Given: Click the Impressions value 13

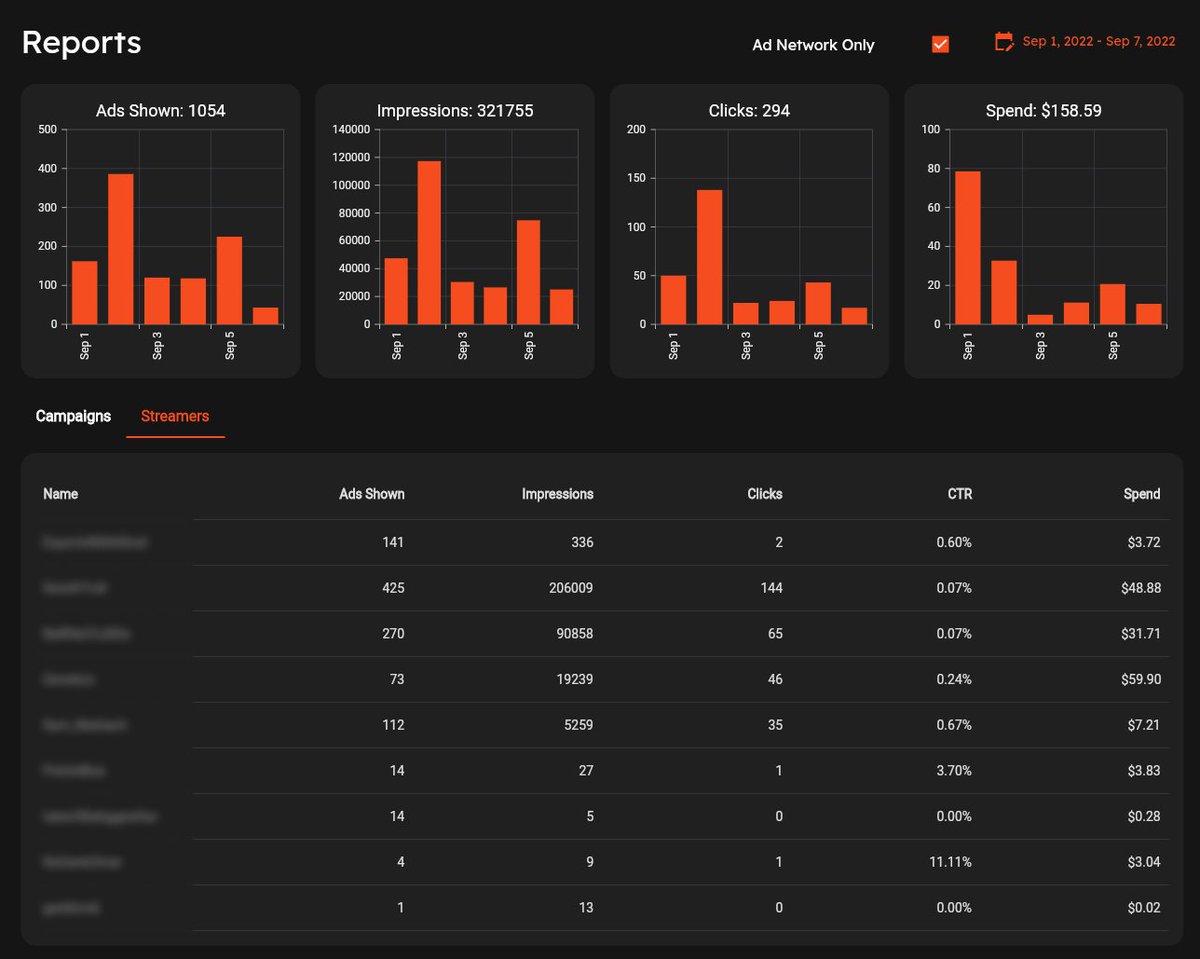Looking at the screenshot, I should tap(586, 908).
